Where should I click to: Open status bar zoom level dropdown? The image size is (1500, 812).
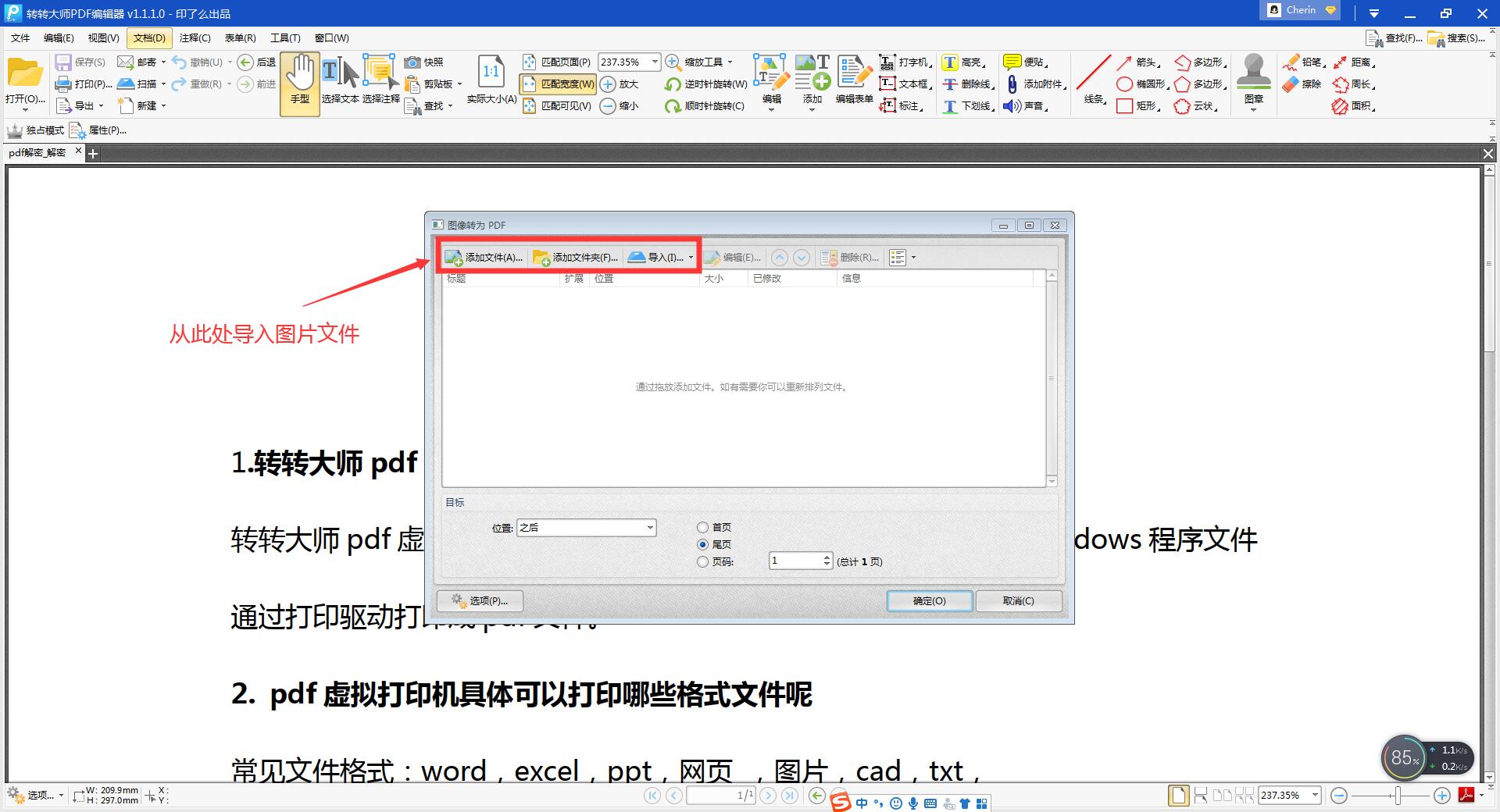(1315, 795)
